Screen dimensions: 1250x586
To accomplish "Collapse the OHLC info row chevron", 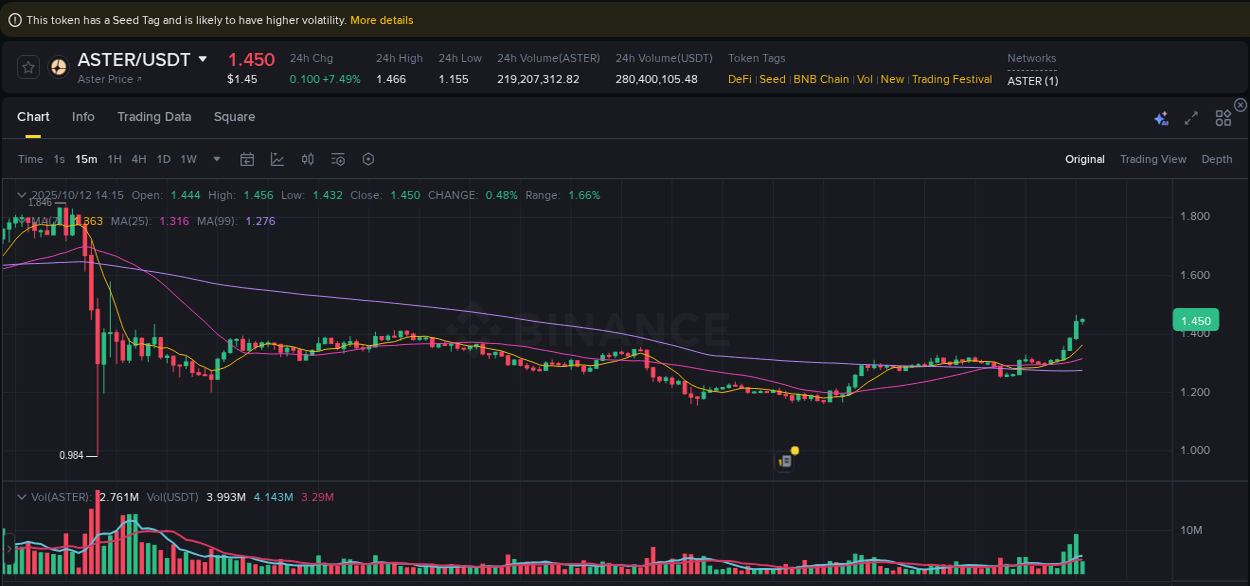I will point(21,195).
